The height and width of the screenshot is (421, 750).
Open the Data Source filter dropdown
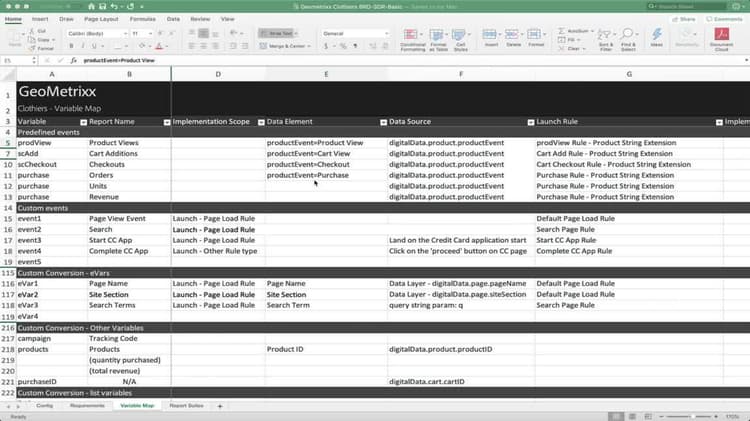pyautogui.click(x=530, y=122)
